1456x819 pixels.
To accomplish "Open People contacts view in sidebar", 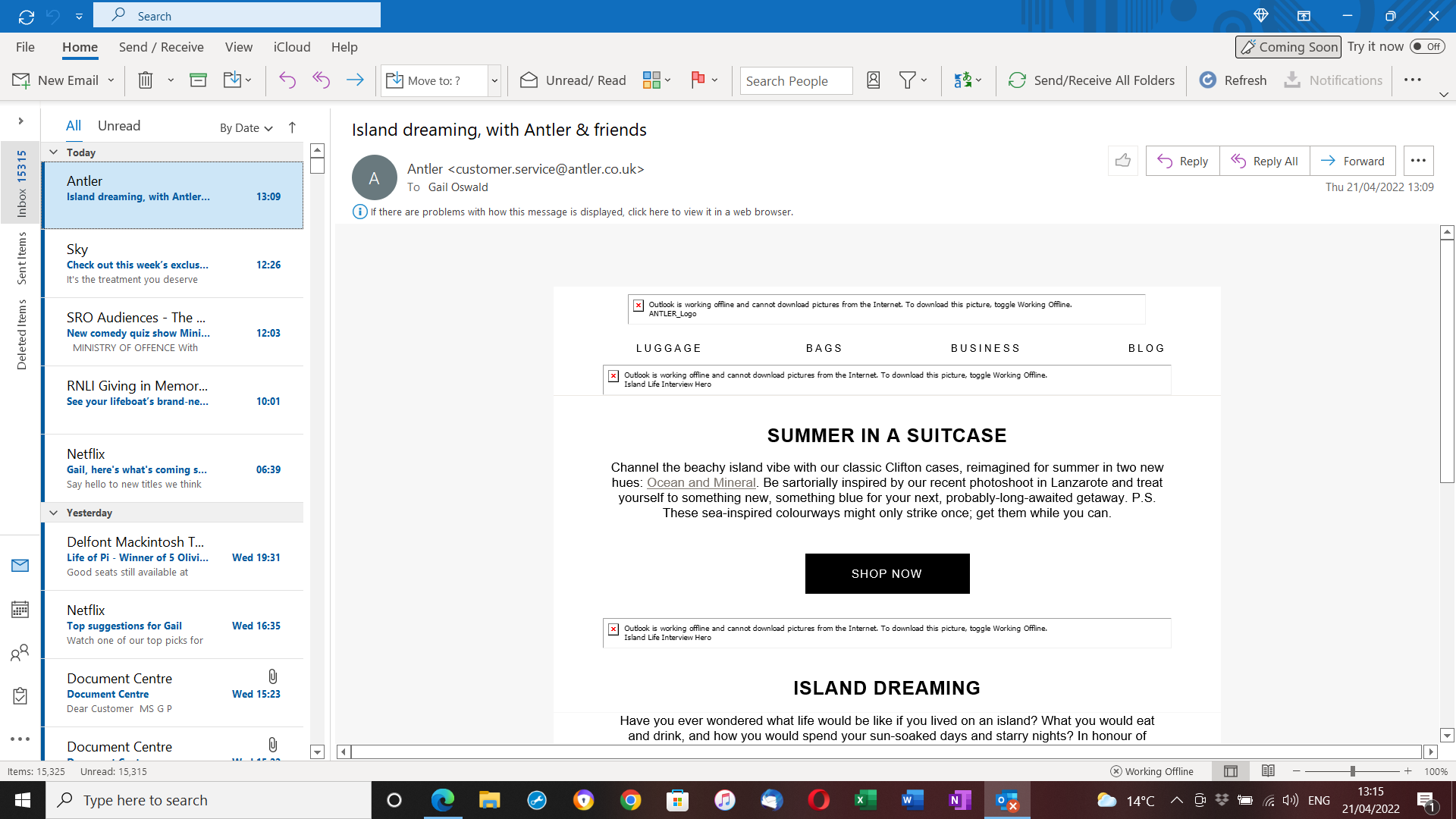I will pos(20,653).
